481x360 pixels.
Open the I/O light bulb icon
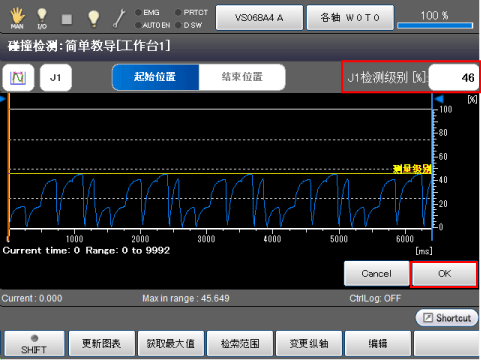42,18
